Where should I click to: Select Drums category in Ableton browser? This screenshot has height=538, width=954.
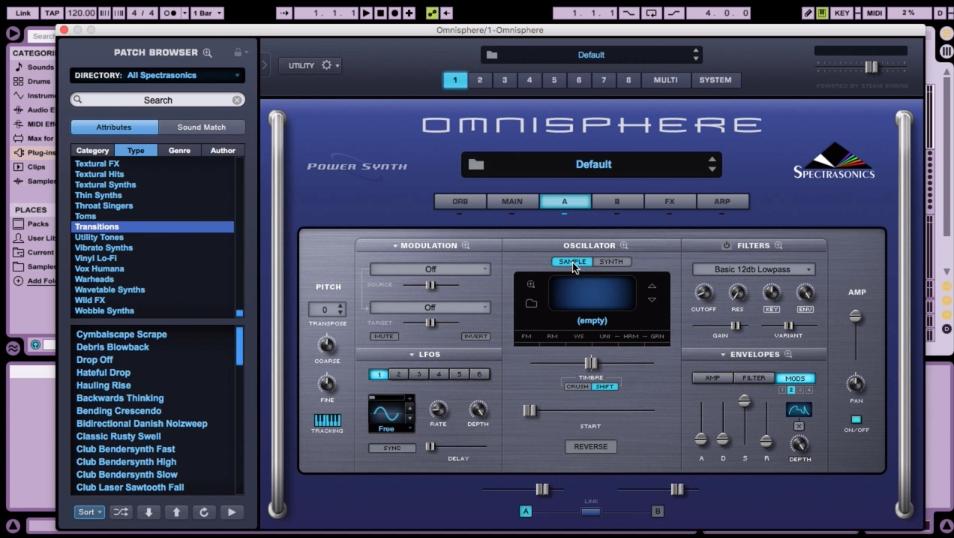(38, 81)
